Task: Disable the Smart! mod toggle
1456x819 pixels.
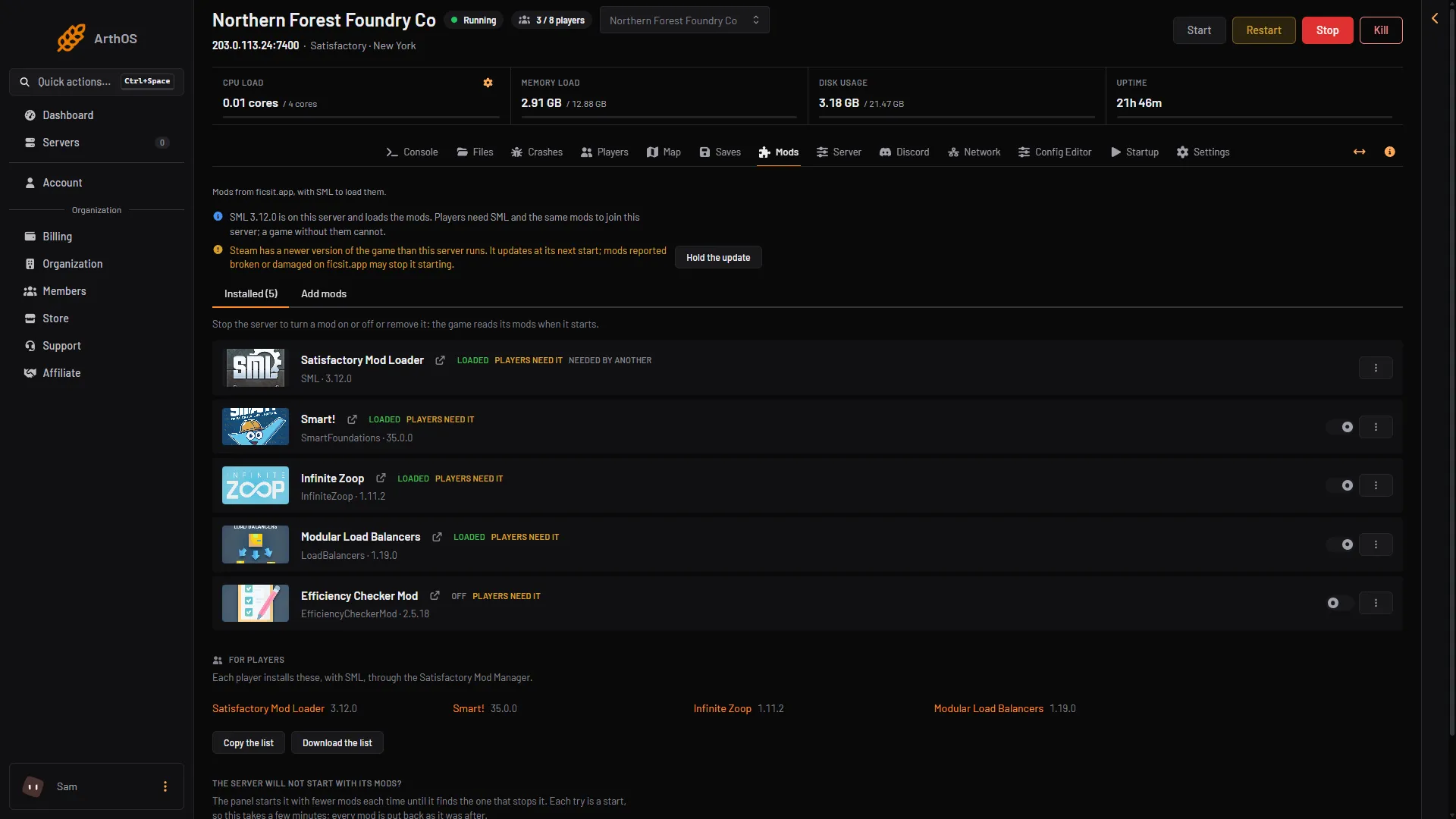Action: (x=1340, y=427)
